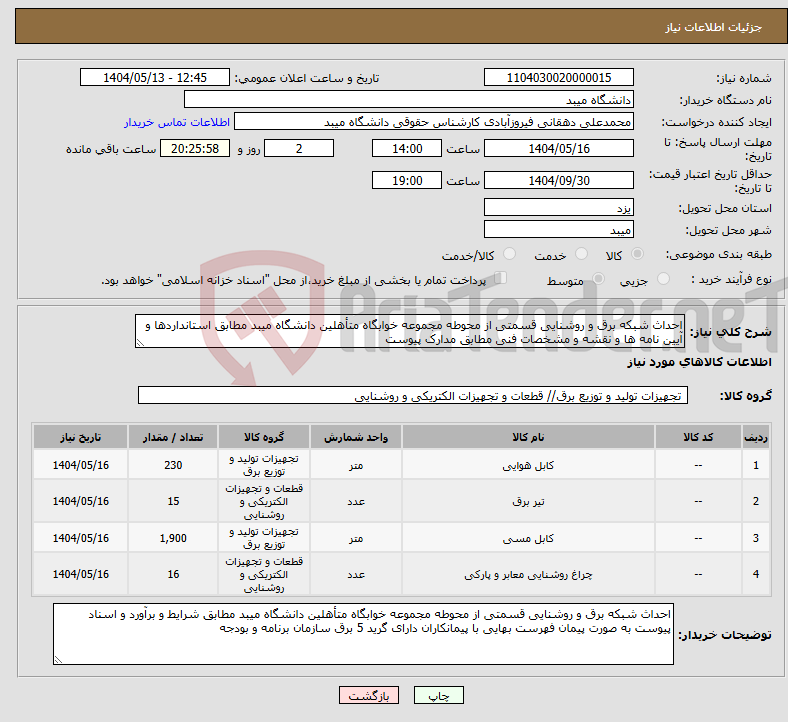
Task: Click the date cell in the چراغ روشنایی row
Action: [x=80, y=574]
